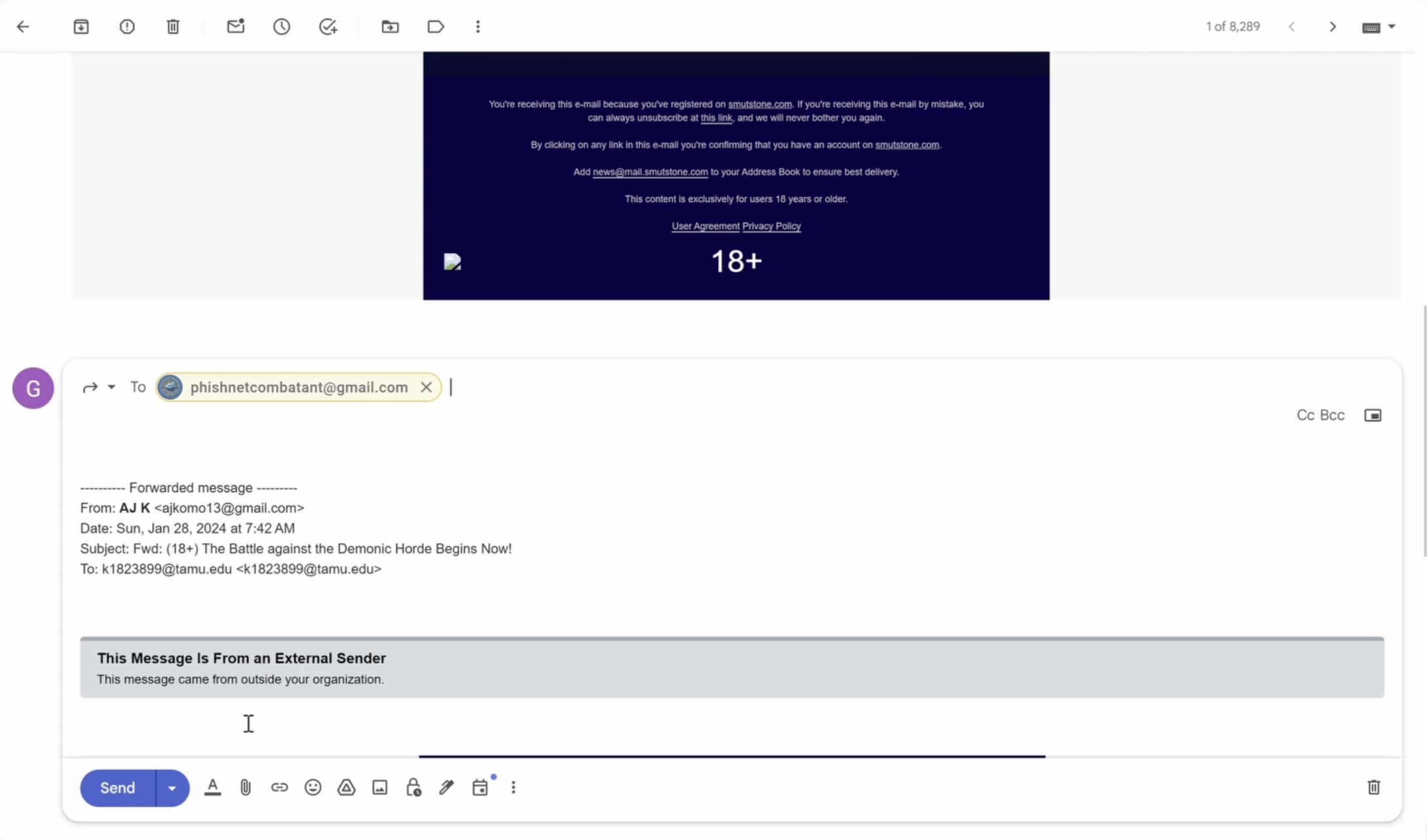Screen dimensions: 1427x840
Task: Open the Send options dropdown arrow
Action: point(172,788)
